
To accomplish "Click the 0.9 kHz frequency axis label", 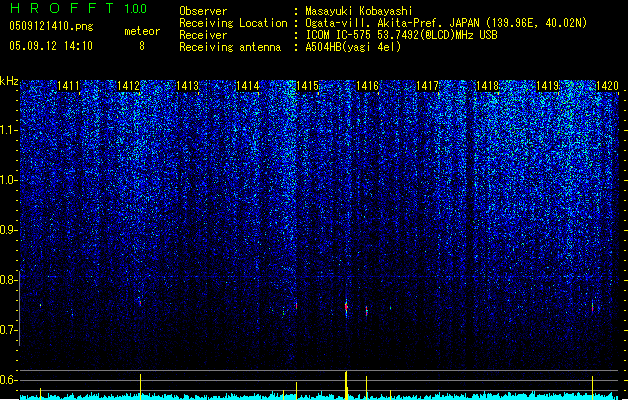I will click(x=8, y=230).
